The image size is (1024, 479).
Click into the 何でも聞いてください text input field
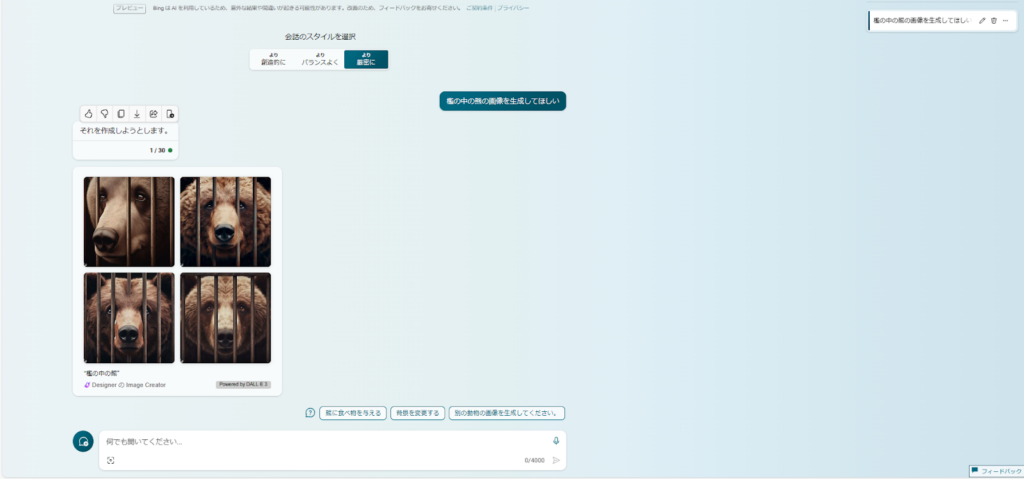point(320,441)
